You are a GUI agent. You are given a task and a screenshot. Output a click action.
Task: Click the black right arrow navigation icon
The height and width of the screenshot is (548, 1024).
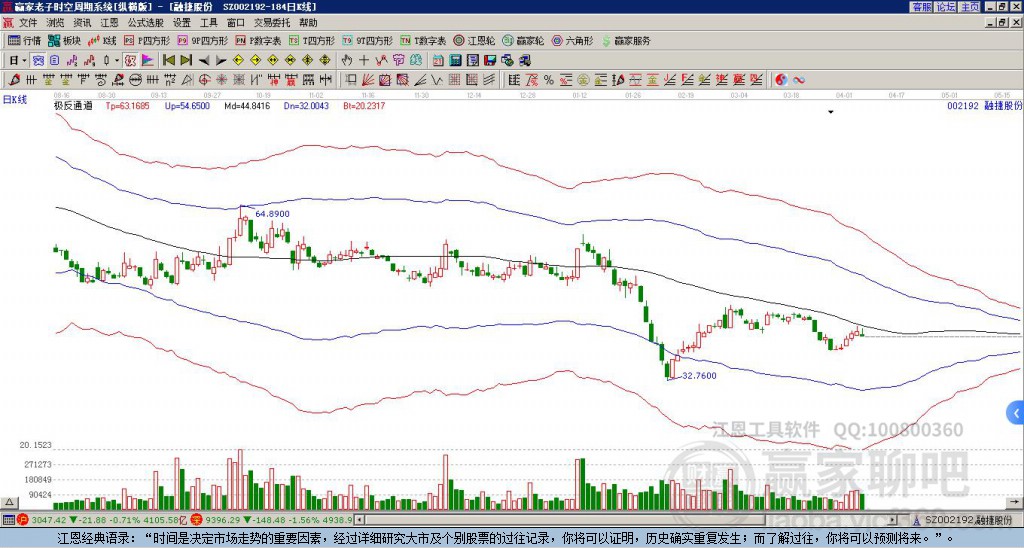point(221,60)
